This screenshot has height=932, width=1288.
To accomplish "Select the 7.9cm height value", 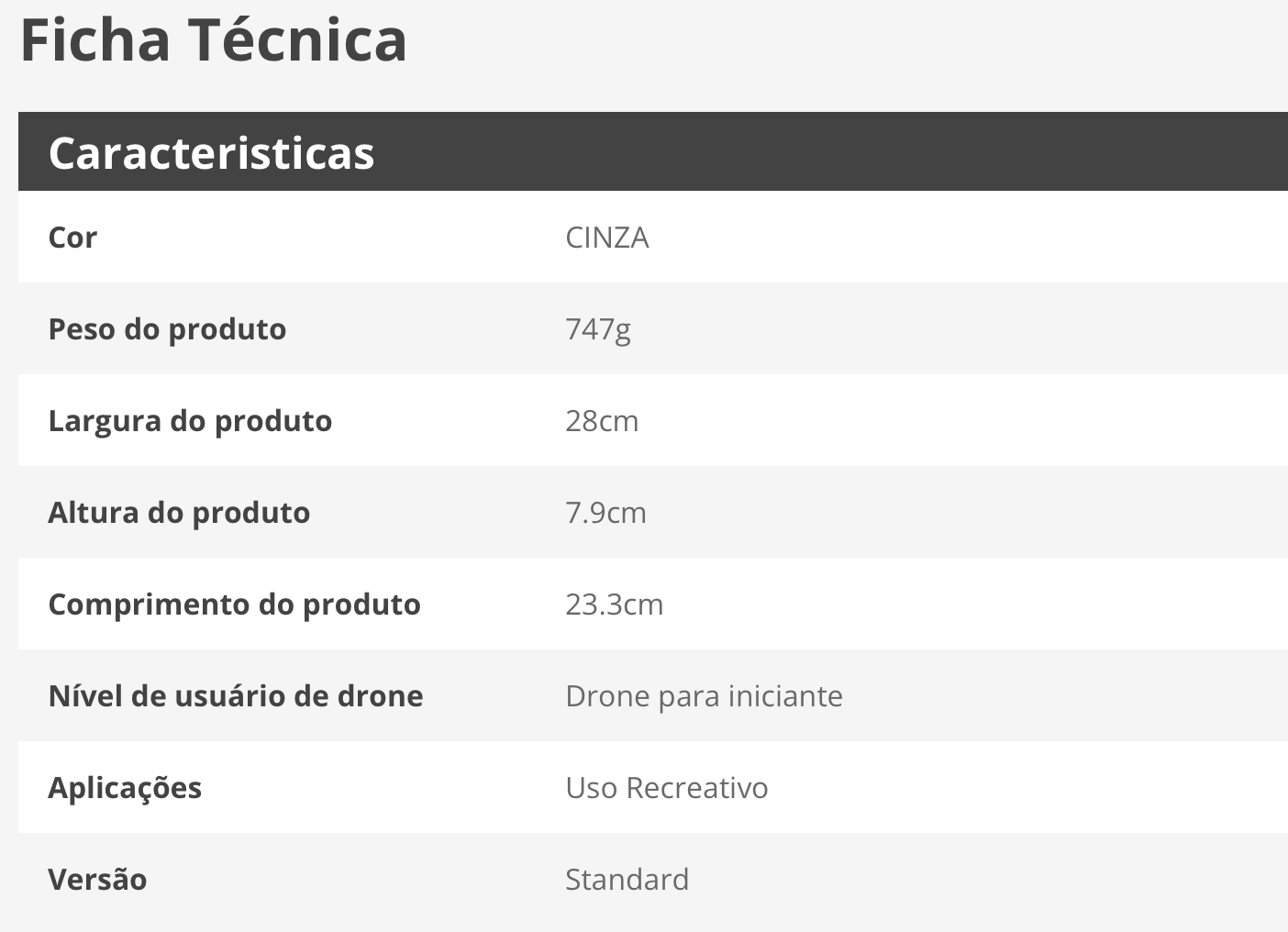I will click(x=605, y=513).
